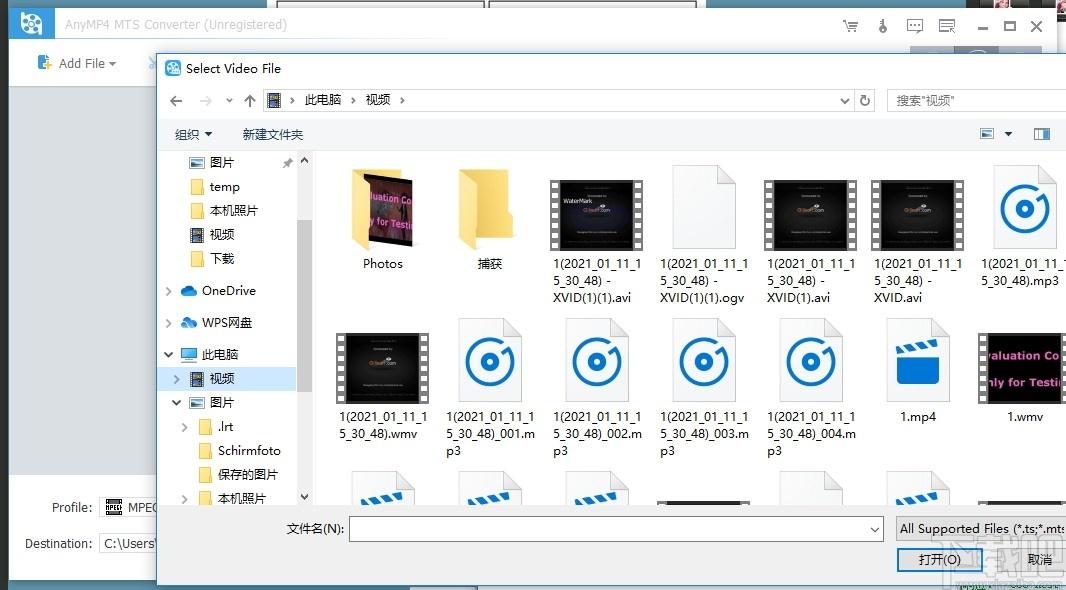Go back in Select Video File dialog
1066x590 pixels.
click(x=176, y=101)
